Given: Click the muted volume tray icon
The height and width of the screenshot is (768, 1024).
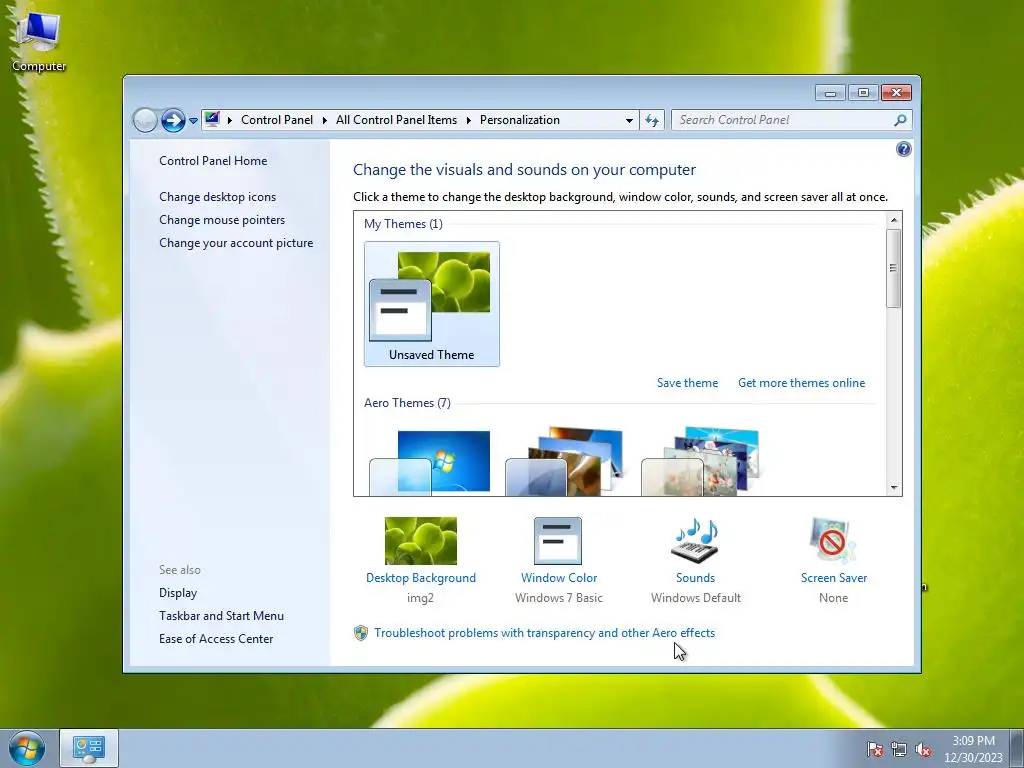Looking at the screenshot, I should pos(923,749).
